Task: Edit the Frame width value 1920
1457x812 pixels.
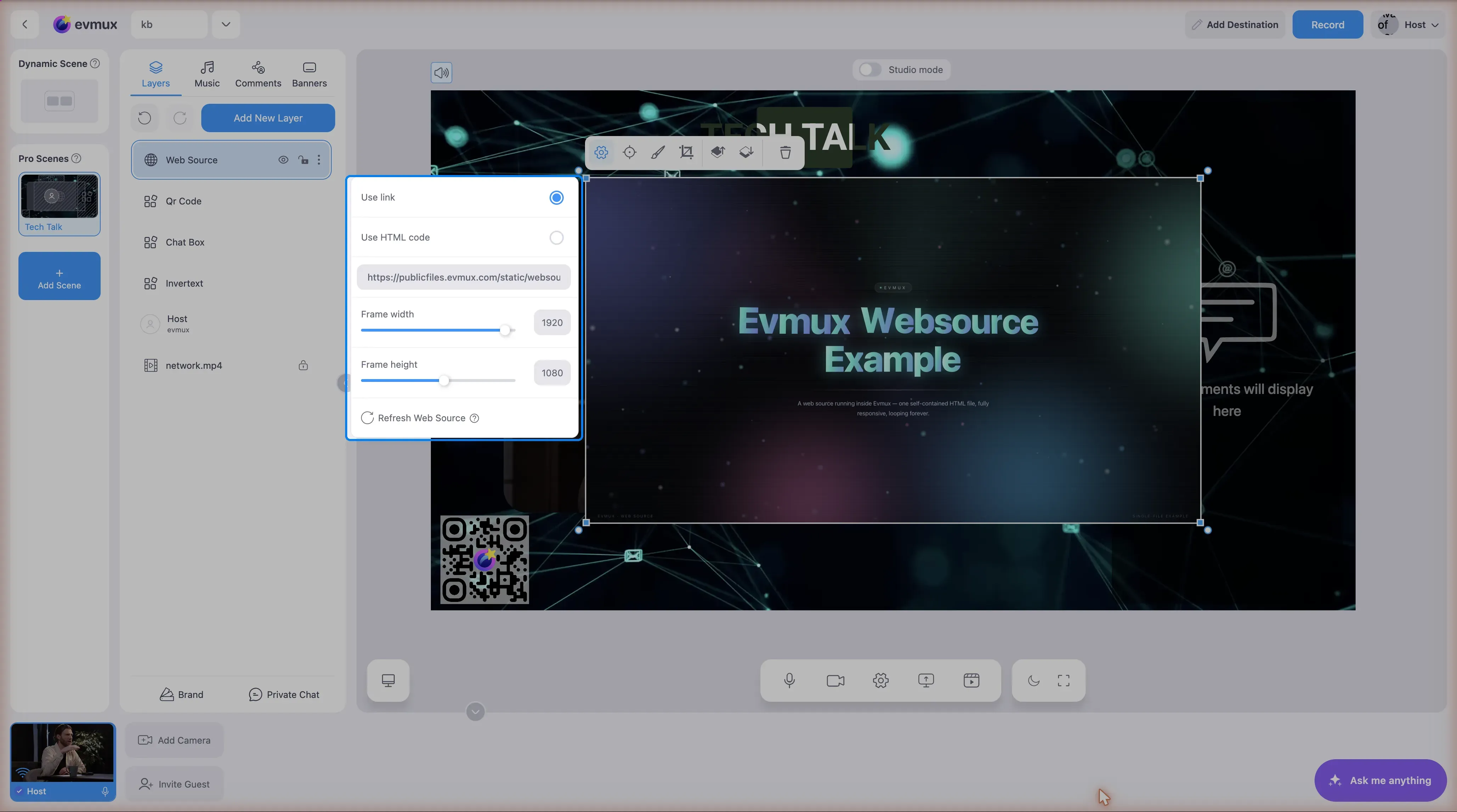Action: tap(552, 322)
